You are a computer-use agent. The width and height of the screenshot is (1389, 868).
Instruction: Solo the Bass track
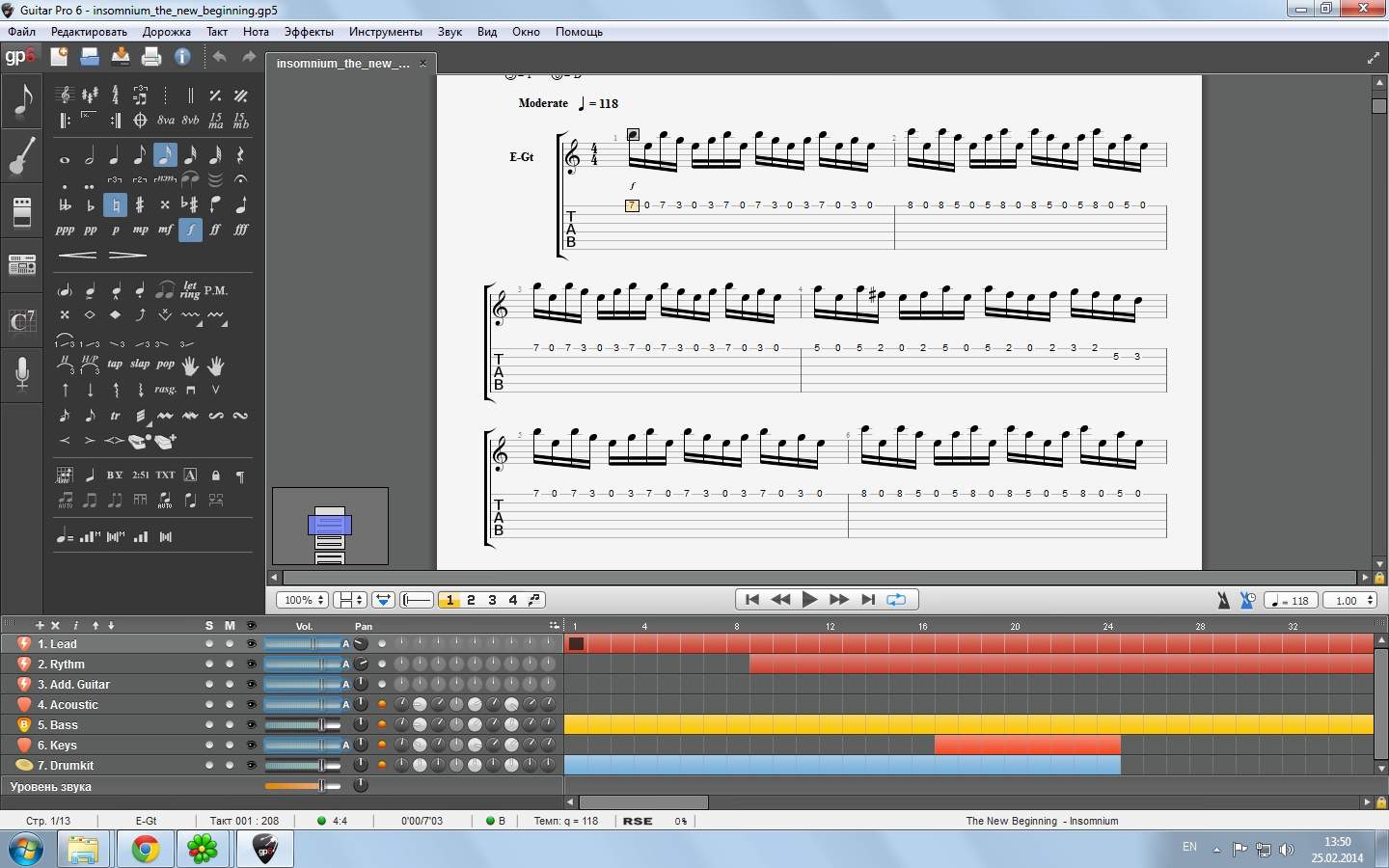(x=209, y=725)
